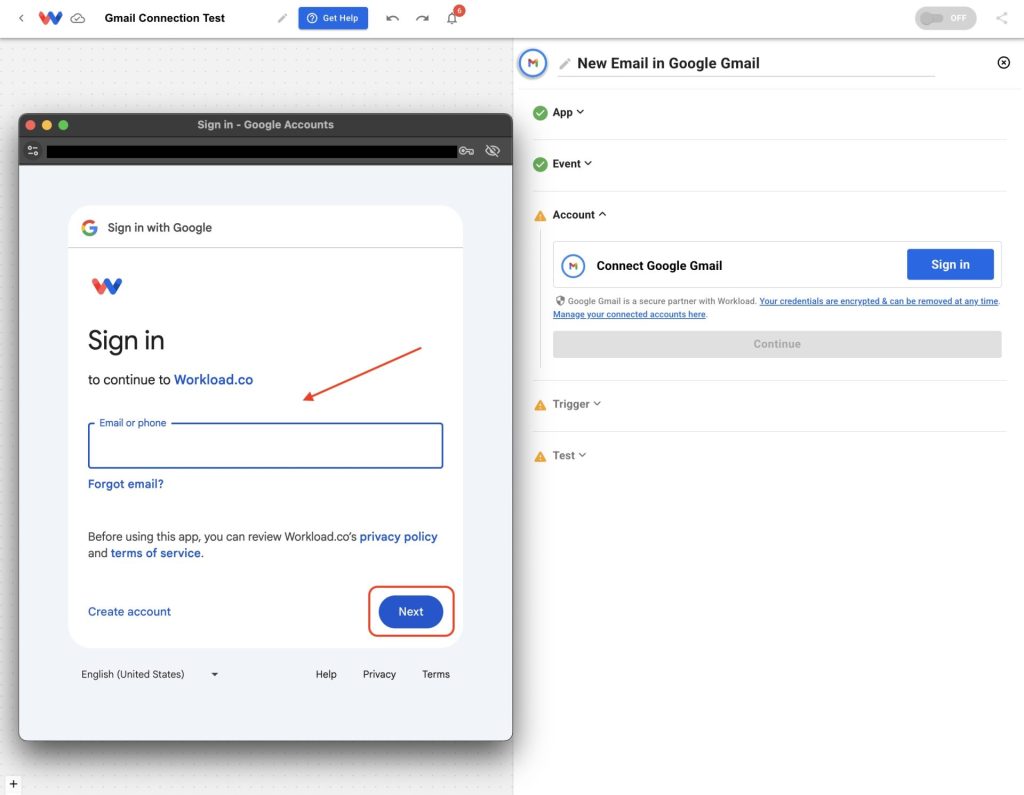Click the Help footer link

pyautogui.click(x=326, y=674)
